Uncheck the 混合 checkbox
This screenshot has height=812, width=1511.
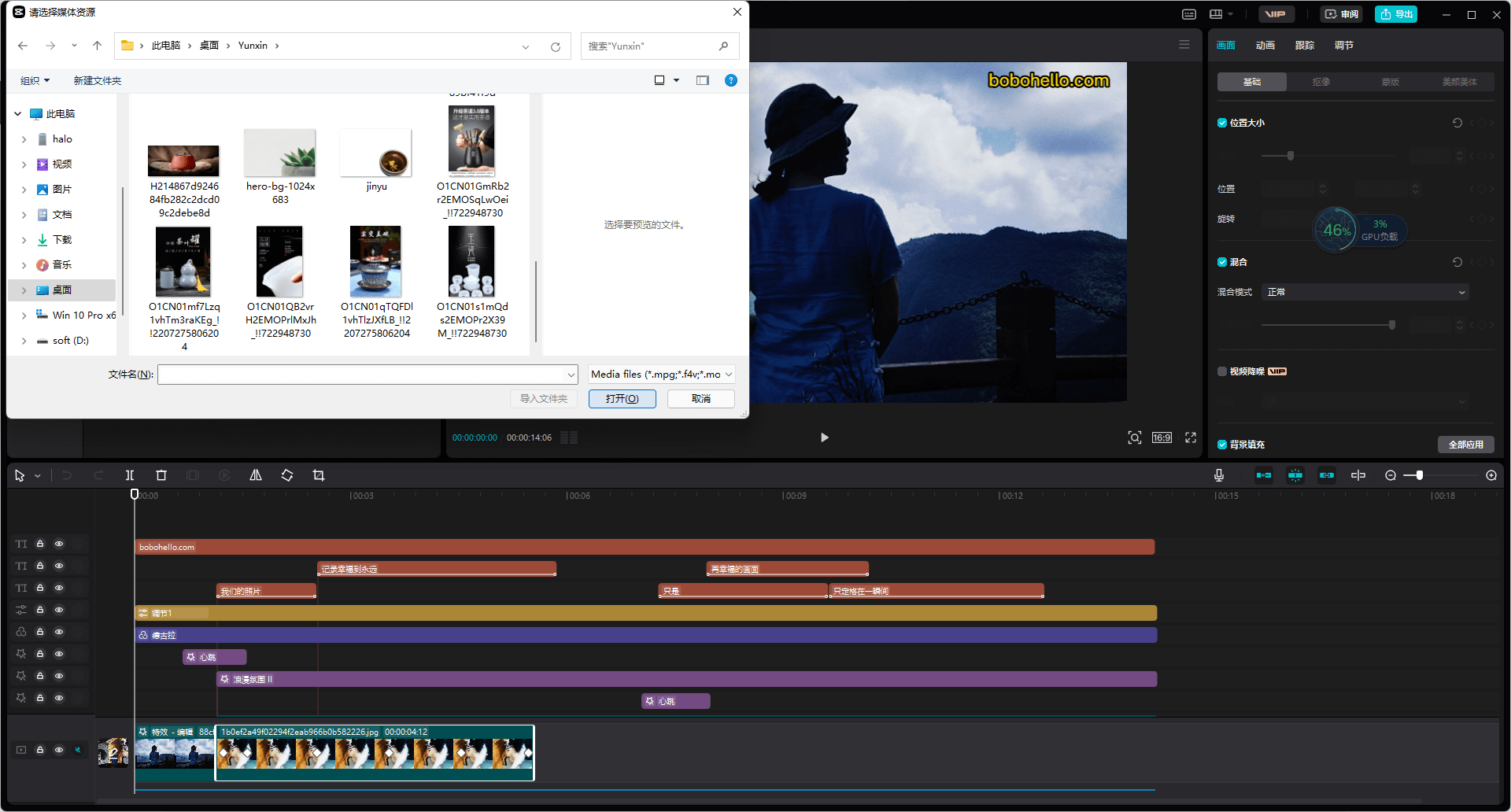(x=1222, y=262)
